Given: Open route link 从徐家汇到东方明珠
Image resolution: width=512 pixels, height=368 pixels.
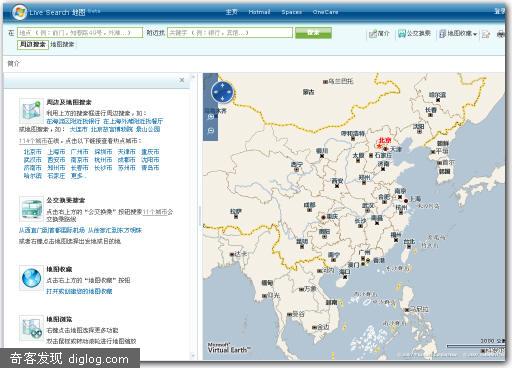Looking at the screenshot, I should (115, 230).
